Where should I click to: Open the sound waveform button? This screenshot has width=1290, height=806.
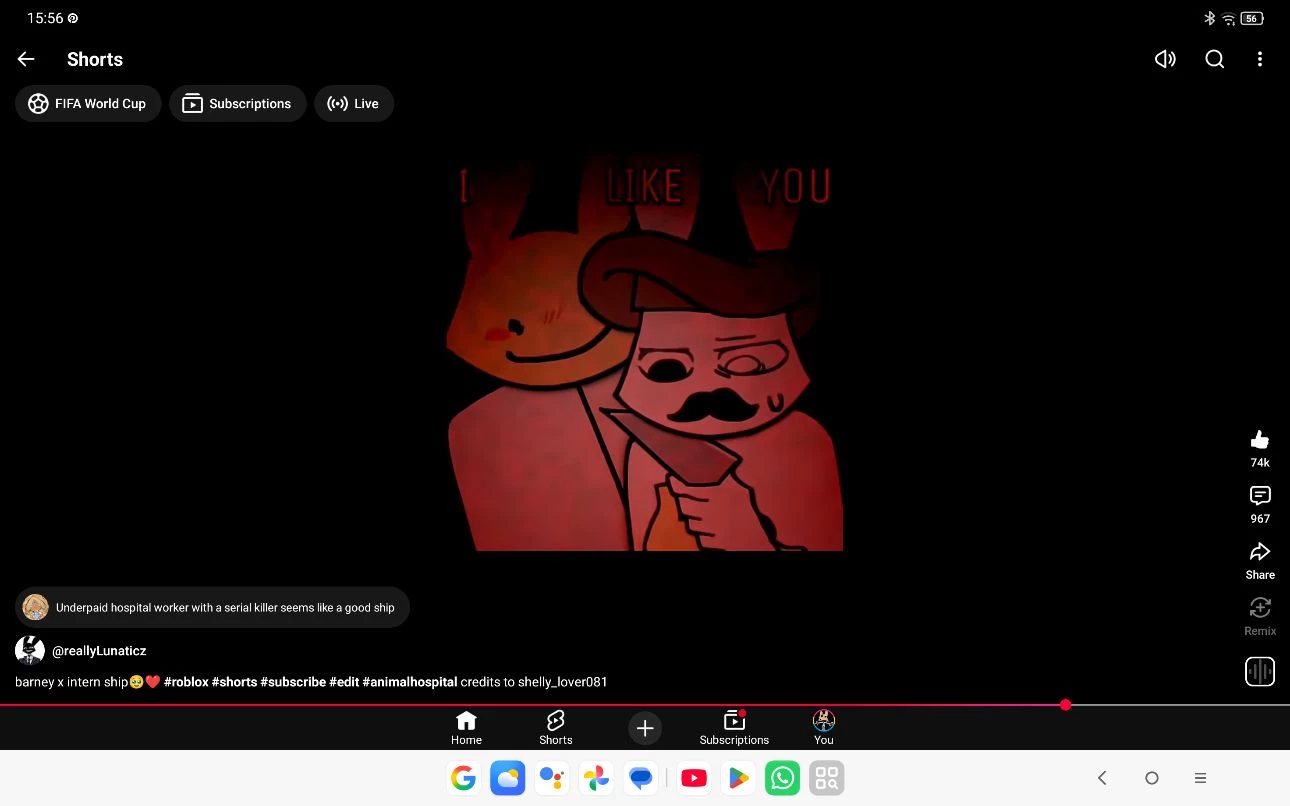coord(1260,671)
